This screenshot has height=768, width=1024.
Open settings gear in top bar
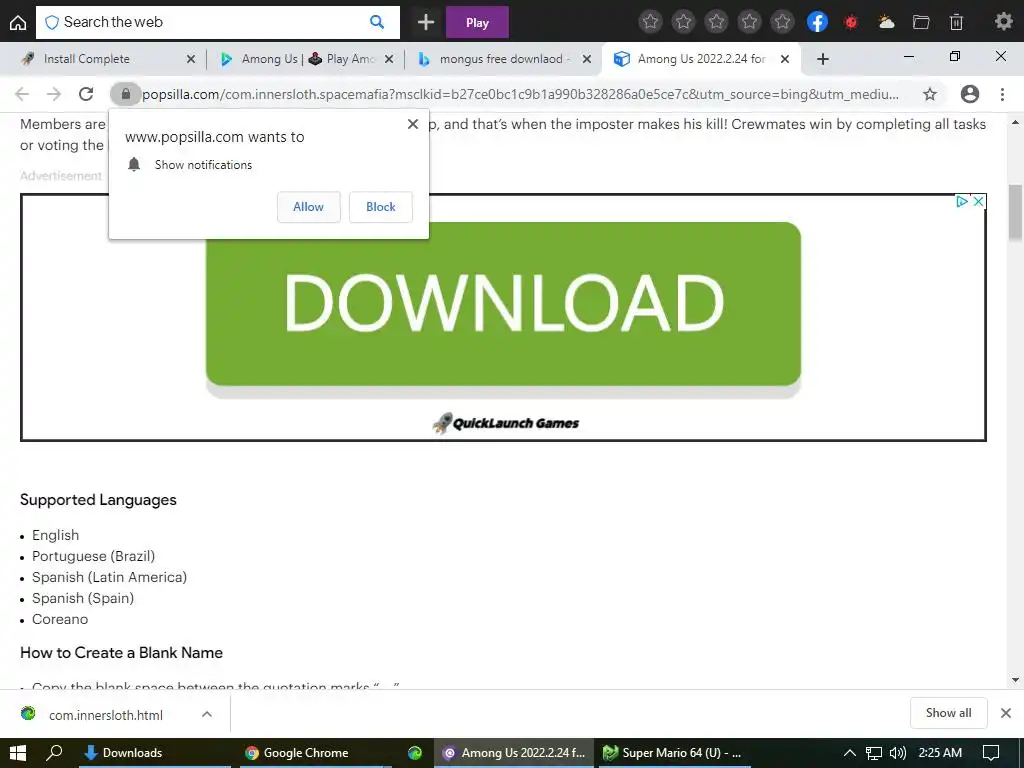[1003, 22]
